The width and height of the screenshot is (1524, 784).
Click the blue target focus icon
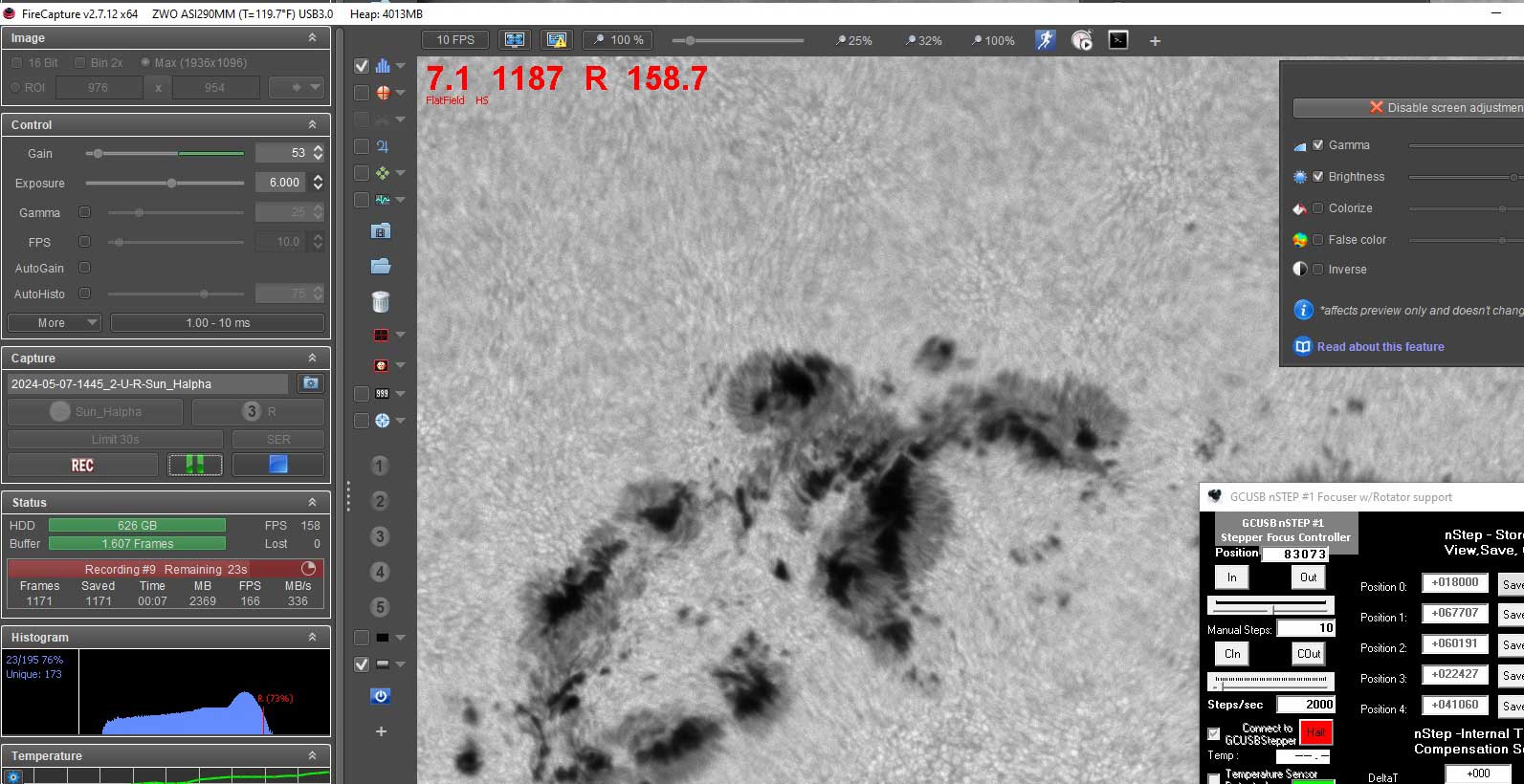pyautogui.click(x=382, y=420)
